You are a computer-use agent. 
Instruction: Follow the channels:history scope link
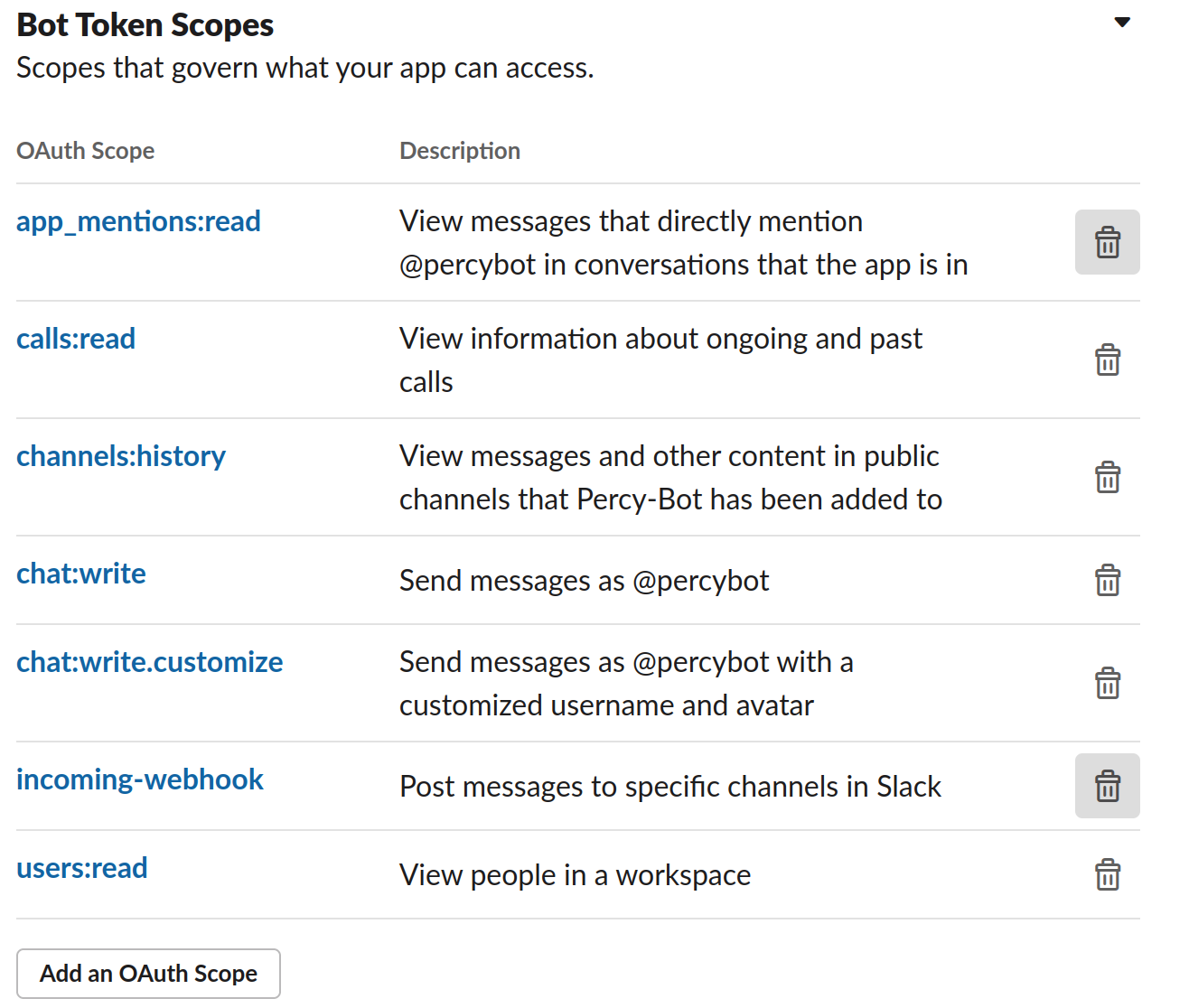[121, 456]
